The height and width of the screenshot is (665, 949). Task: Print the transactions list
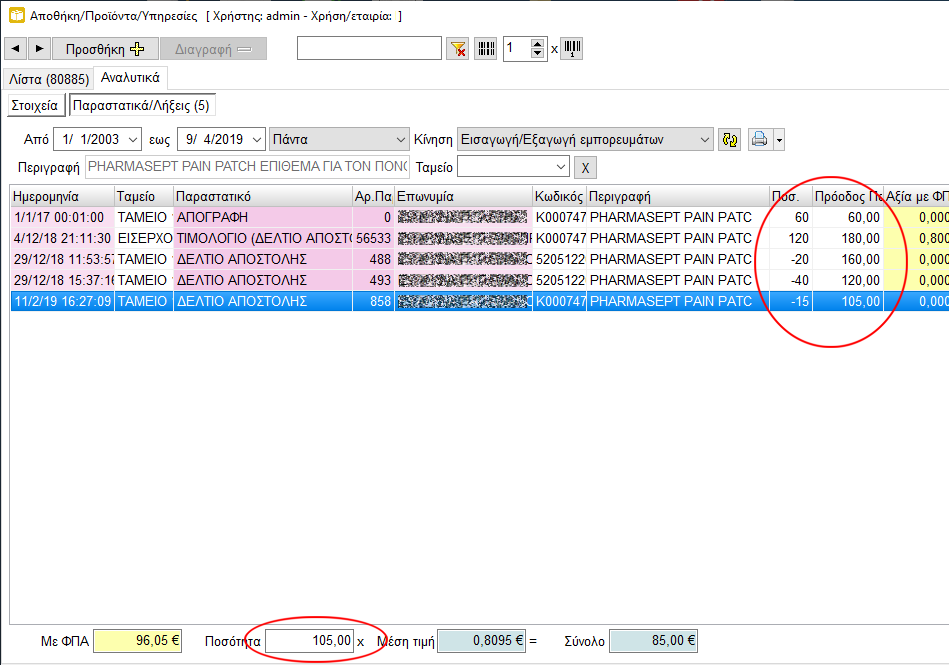[760, 140]
